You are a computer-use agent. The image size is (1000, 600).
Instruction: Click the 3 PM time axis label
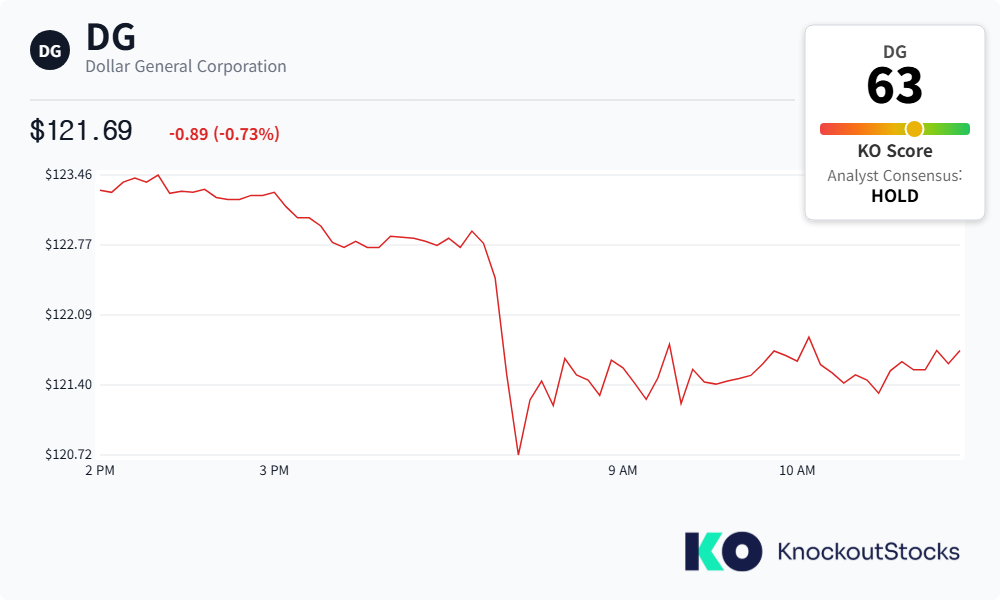274,471
